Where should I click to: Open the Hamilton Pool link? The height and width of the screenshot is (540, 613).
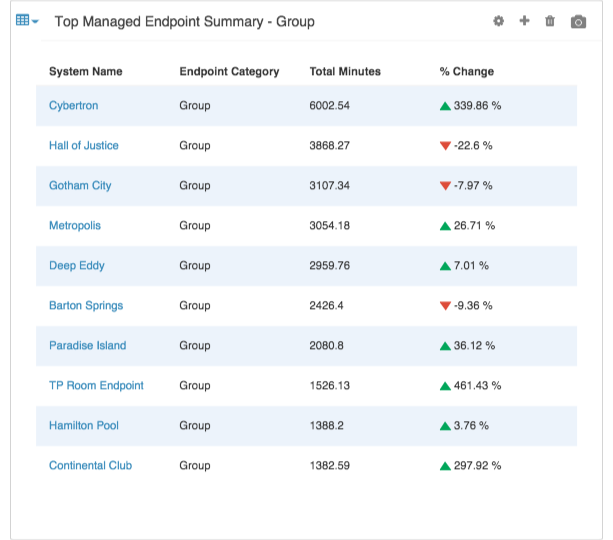coord(84,425)
